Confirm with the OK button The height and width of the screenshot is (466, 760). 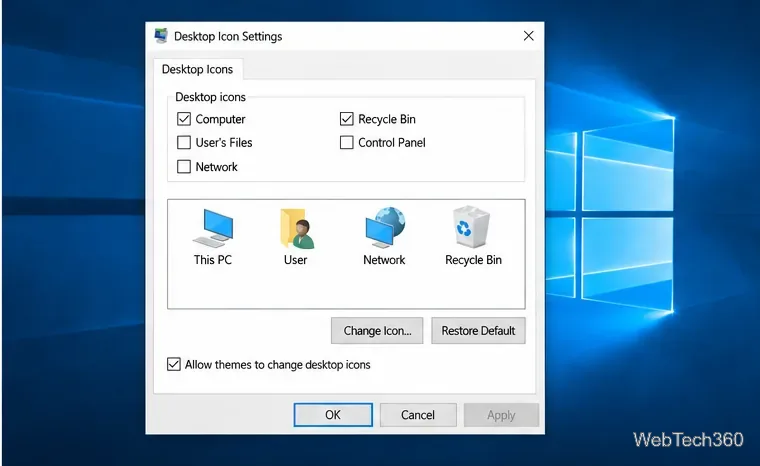coord(333,415)
